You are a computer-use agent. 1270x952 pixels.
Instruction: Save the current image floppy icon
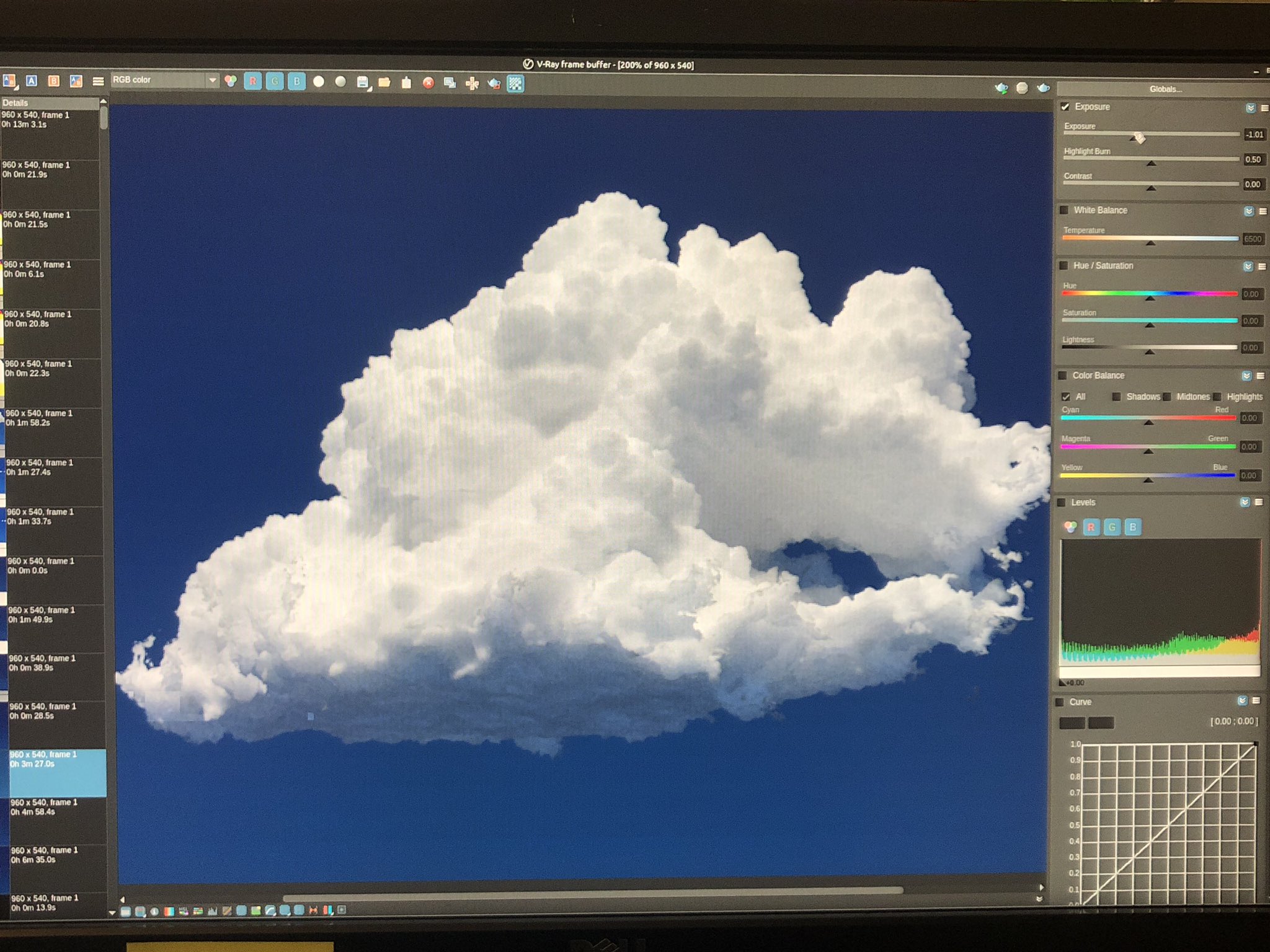(363, 82)
